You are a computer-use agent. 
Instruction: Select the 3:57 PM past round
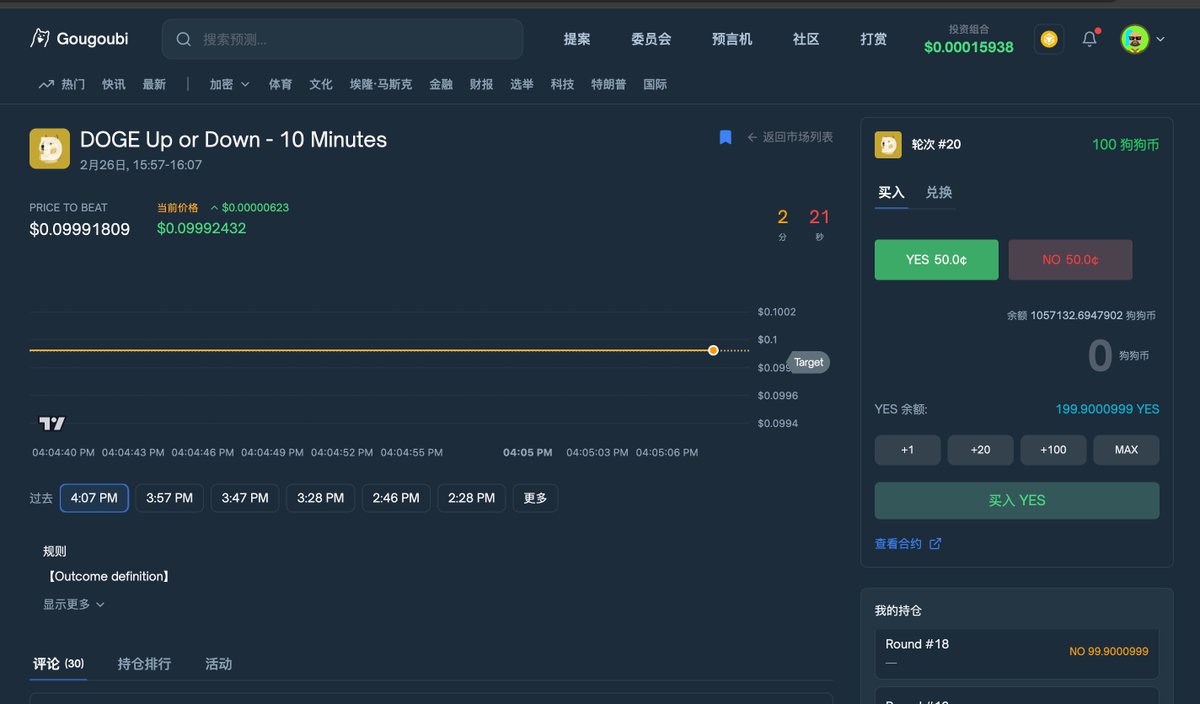pyautogui.click(x=170, y=498)
